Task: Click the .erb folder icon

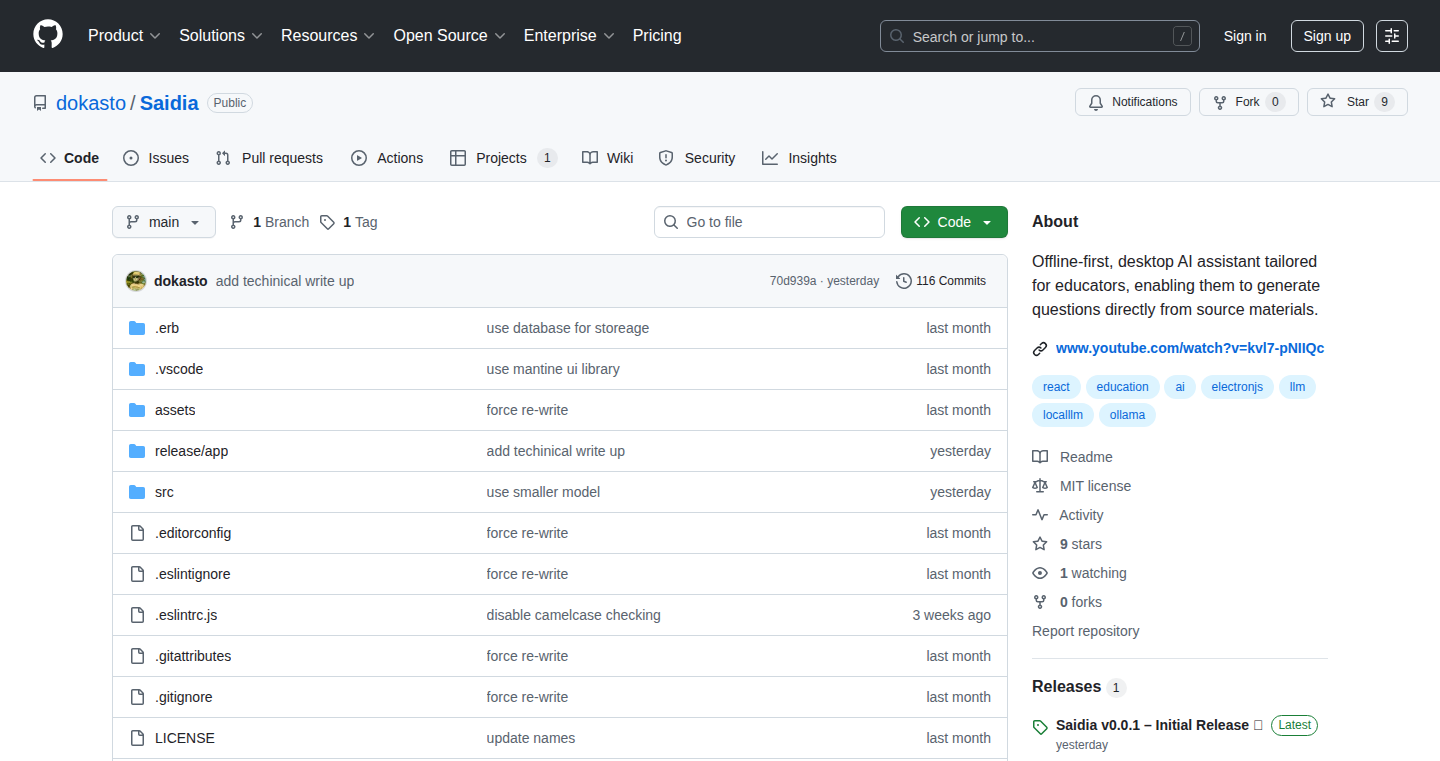Action: click(x=137, y=328)
